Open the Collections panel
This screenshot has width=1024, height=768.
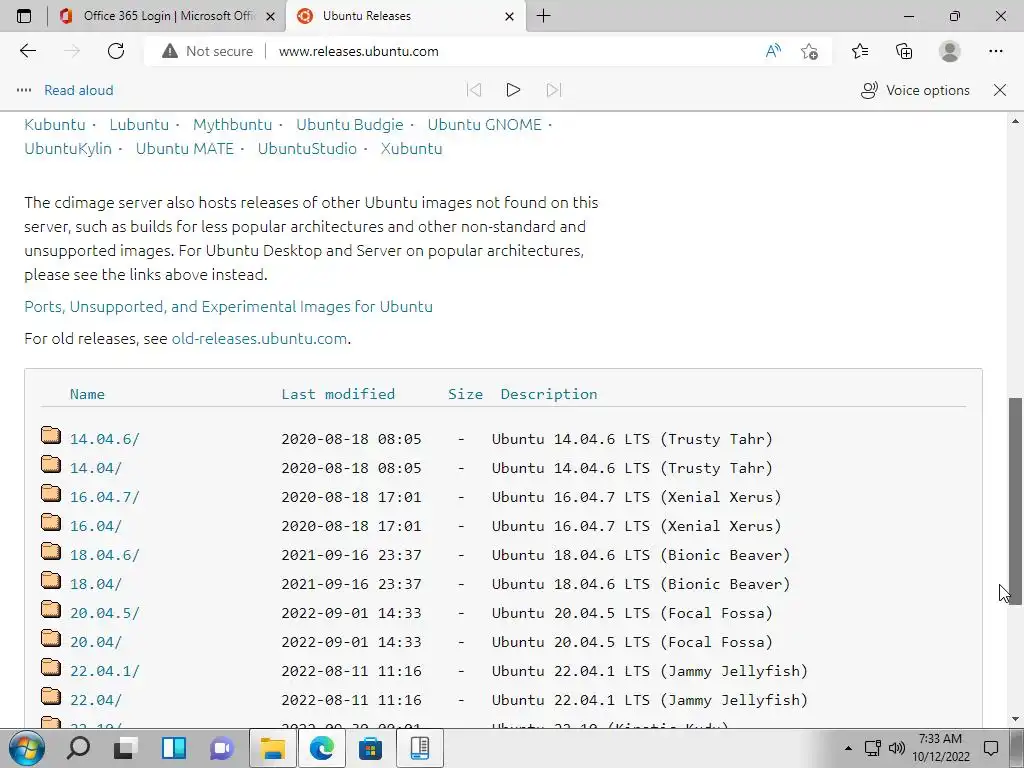point(904,51)
